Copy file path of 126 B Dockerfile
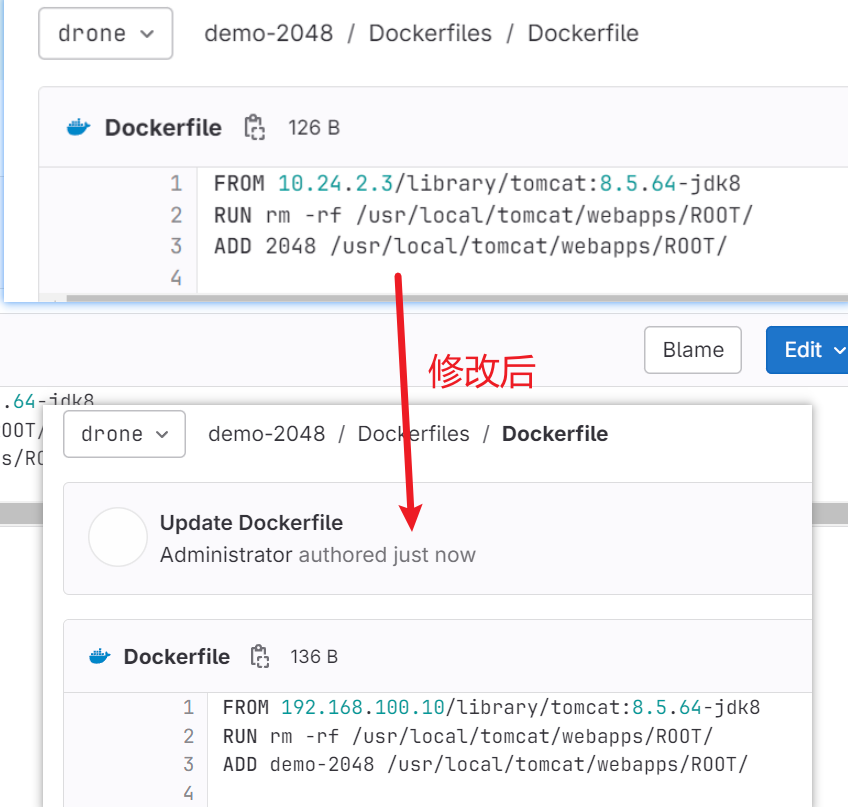 tap(255, 128)
